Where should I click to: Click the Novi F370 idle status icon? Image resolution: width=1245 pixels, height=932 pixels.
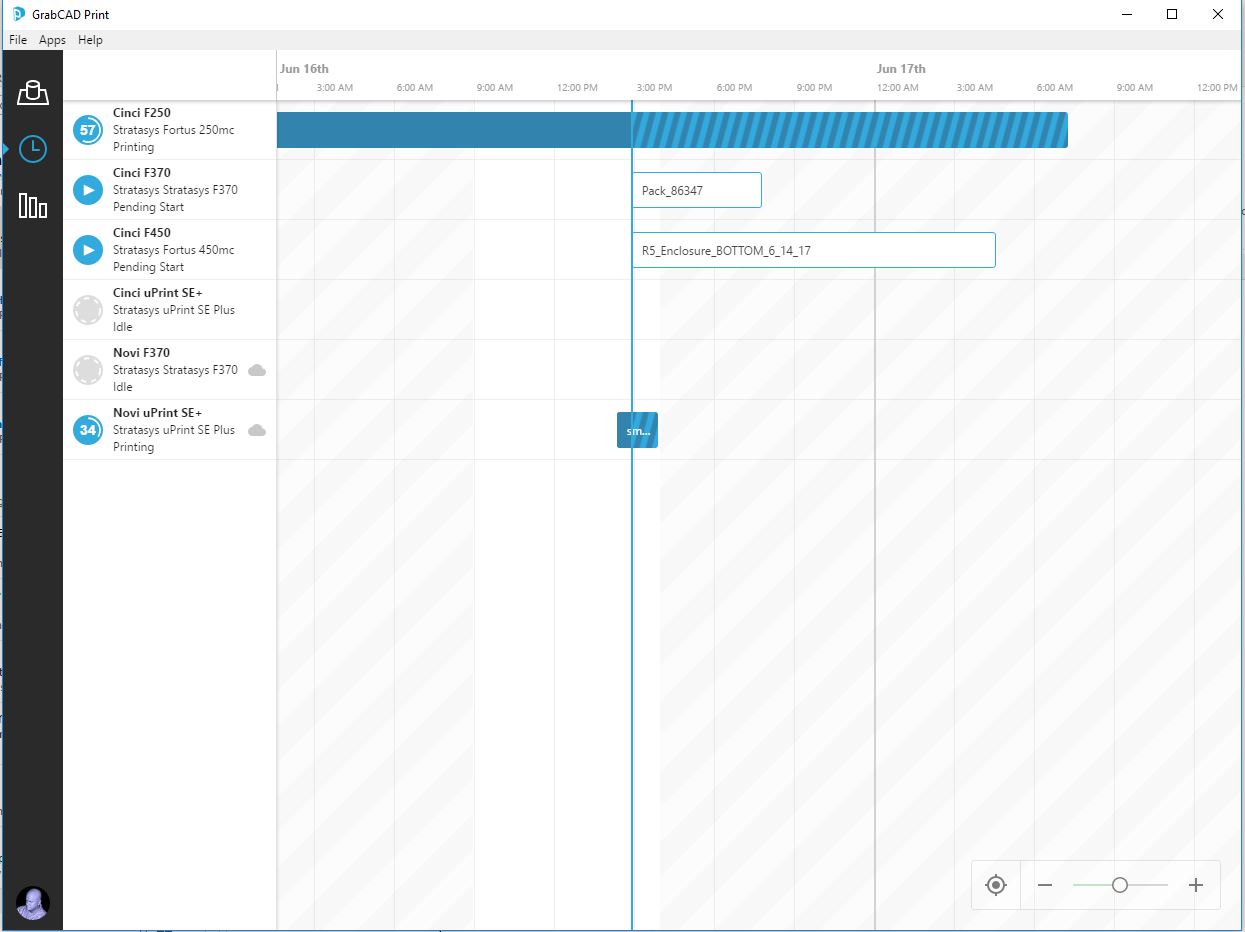point(88,370)
